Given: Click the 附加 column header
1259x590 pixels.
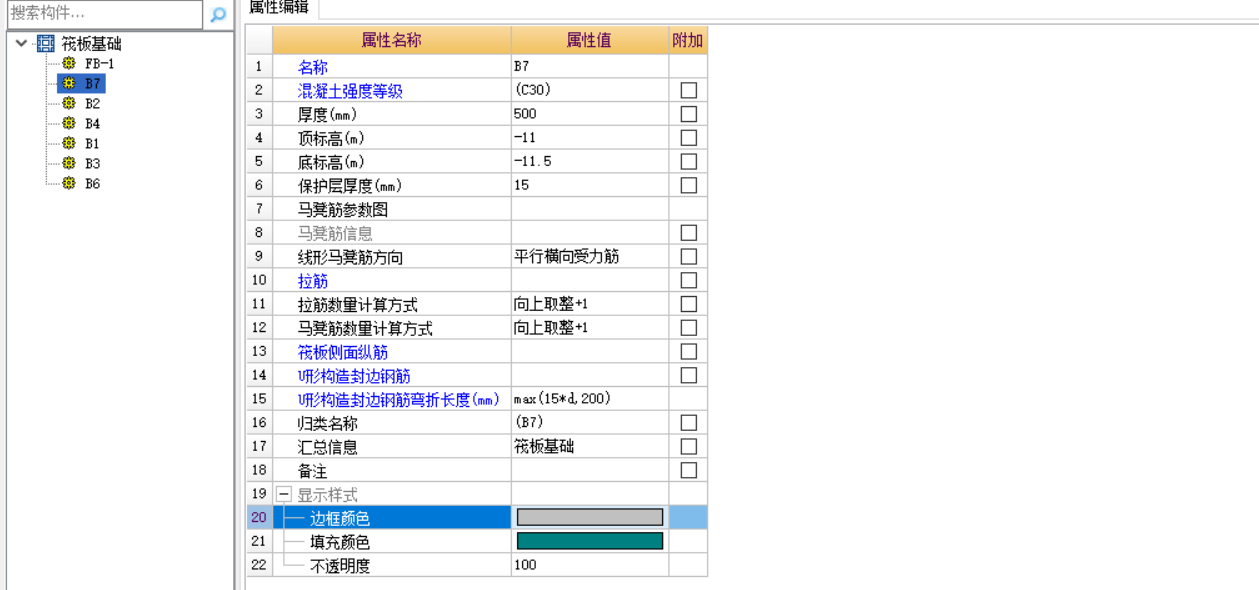Looking at the screenshot, I should pos(688,40).
